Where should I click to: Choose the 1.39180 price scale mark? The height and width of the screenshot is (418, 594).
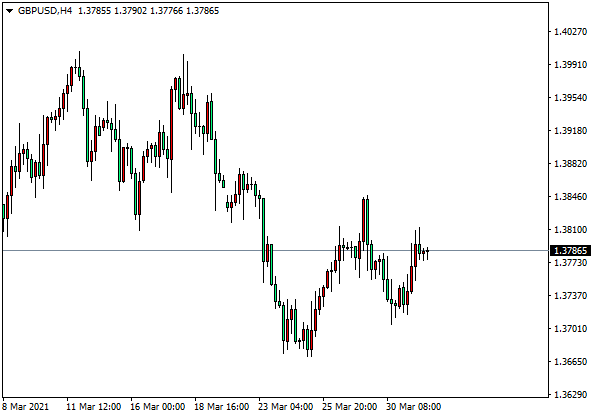(x=570, y=131)
